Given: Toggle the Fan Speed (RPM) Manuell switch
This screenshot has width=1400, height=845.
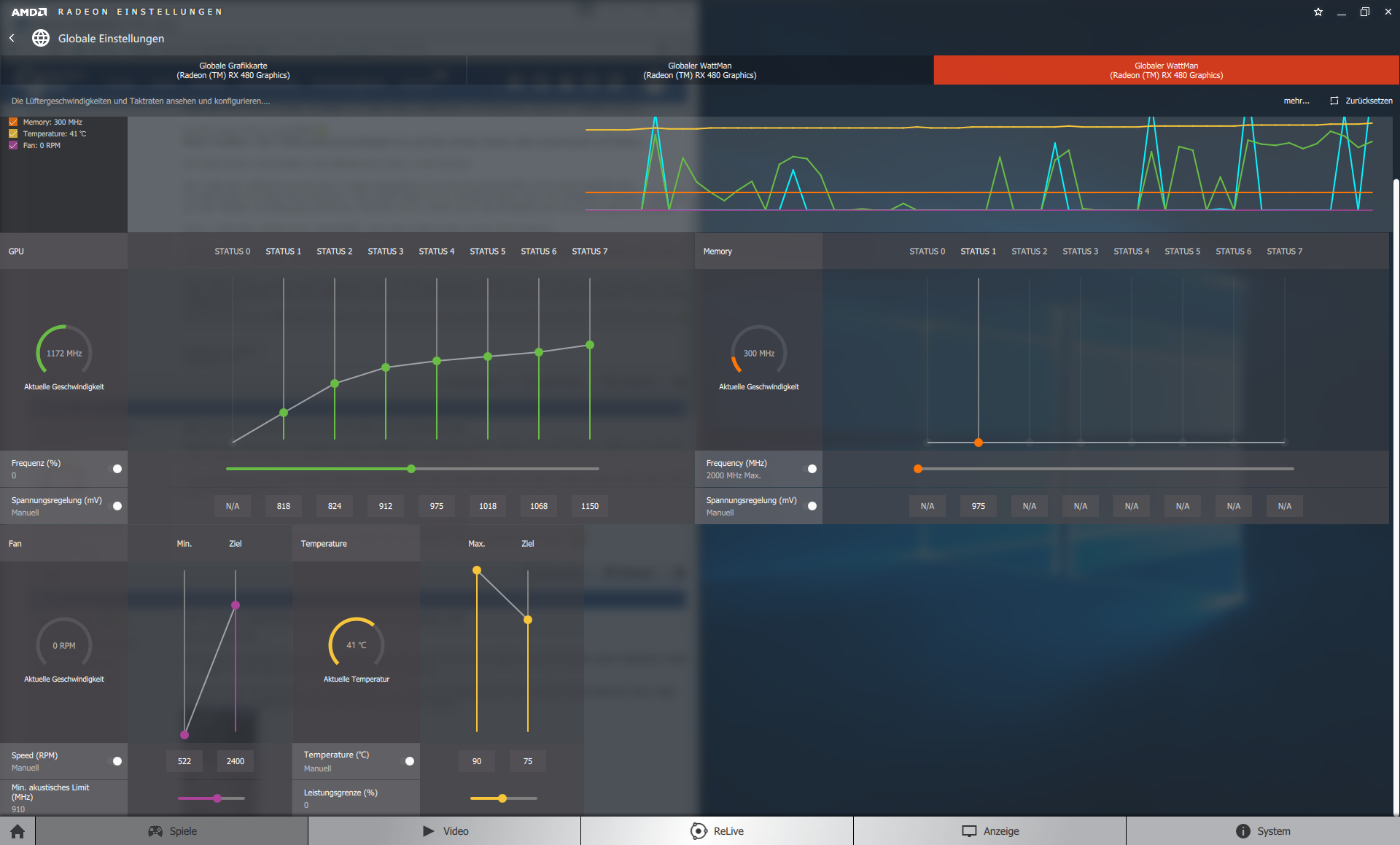Looking at the screenshot, I should [x=117, y=761].
